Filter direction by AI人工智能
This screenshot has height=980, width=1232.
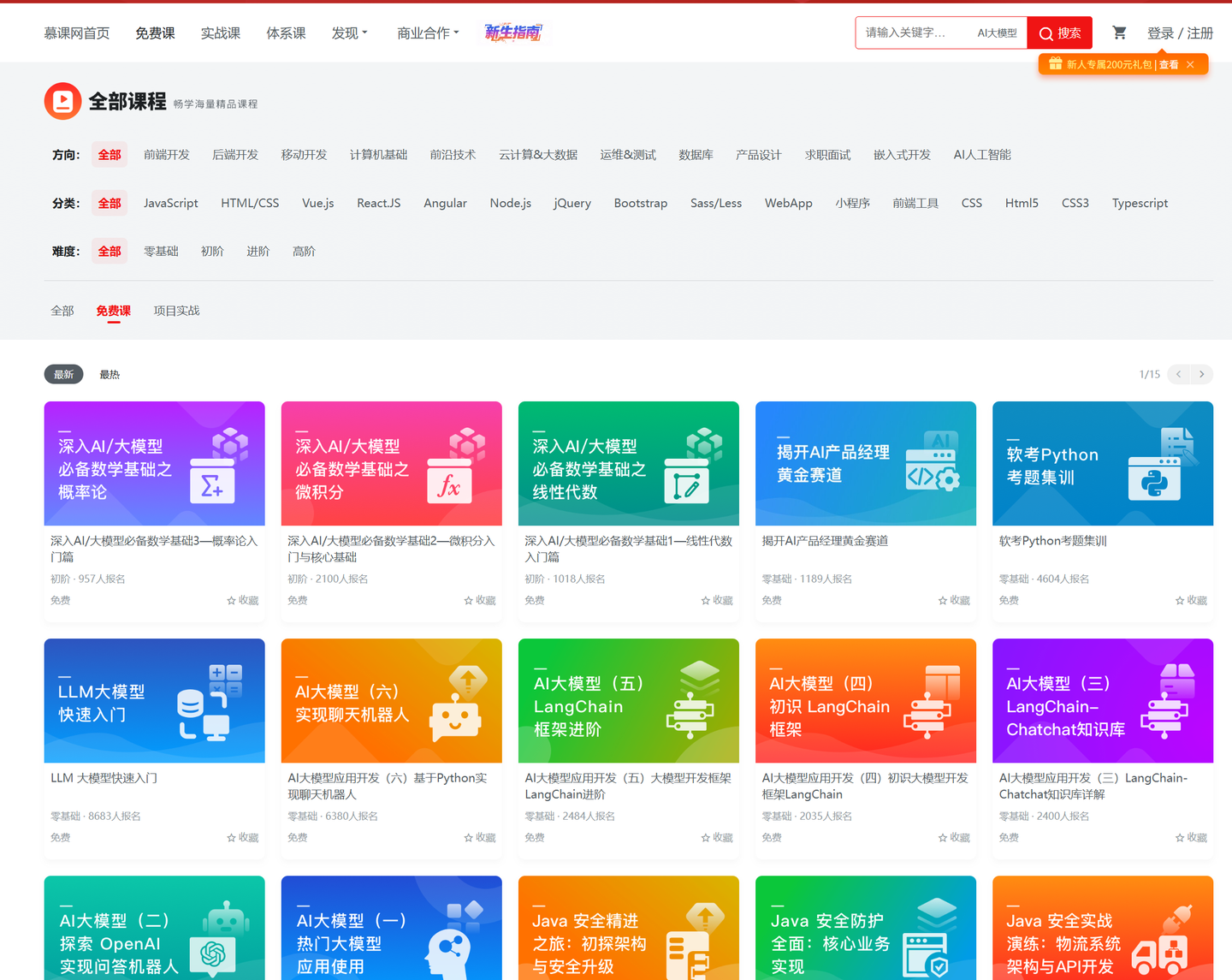[982, 155]
